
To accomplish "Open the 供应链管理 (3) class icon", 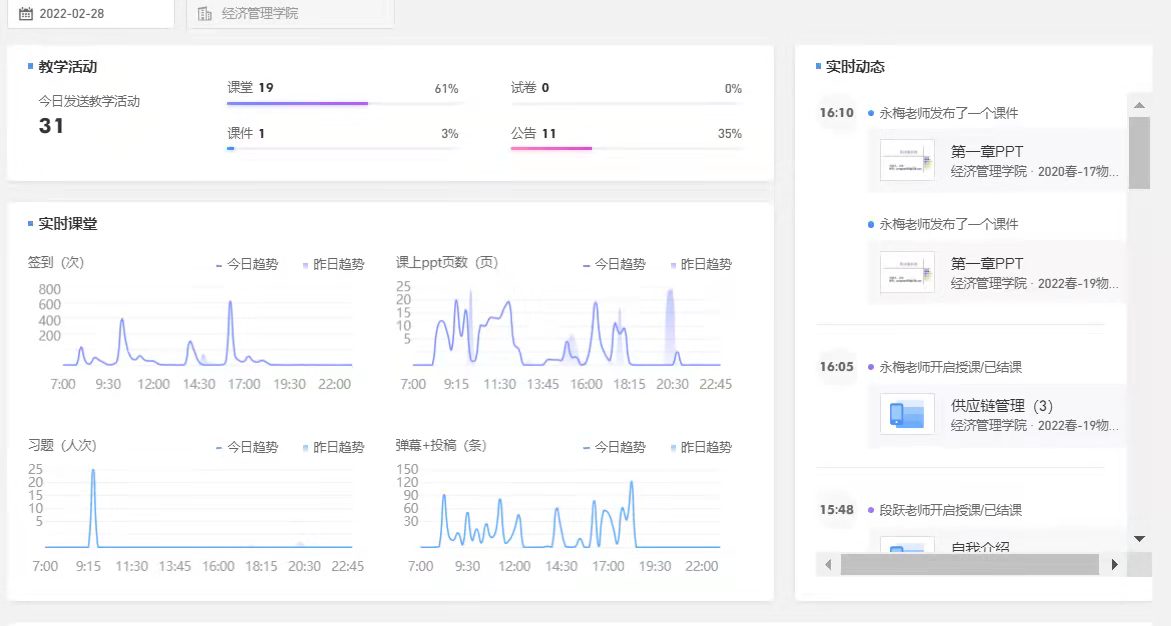I will (907, 414).
